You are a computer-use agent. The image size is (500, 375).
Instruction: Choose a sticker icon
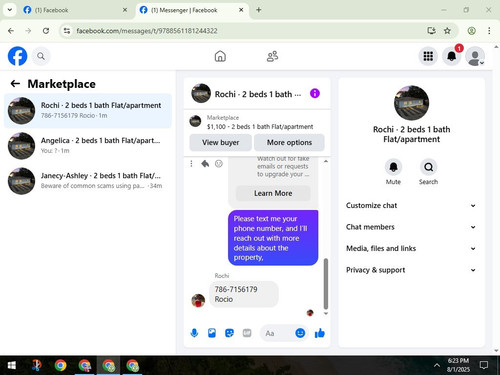(229, 333)
